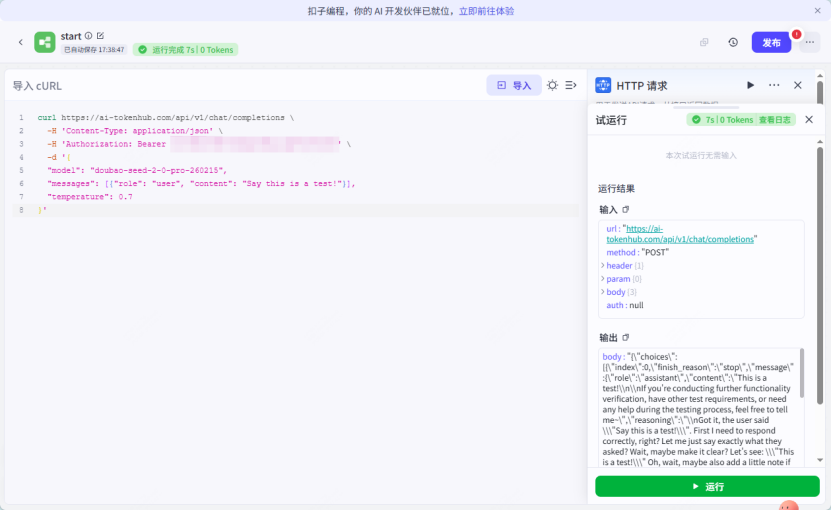This screenshot has width=831, height=510.
Task: Click the back arrow beside the start workflow
Action: point(21,42)
